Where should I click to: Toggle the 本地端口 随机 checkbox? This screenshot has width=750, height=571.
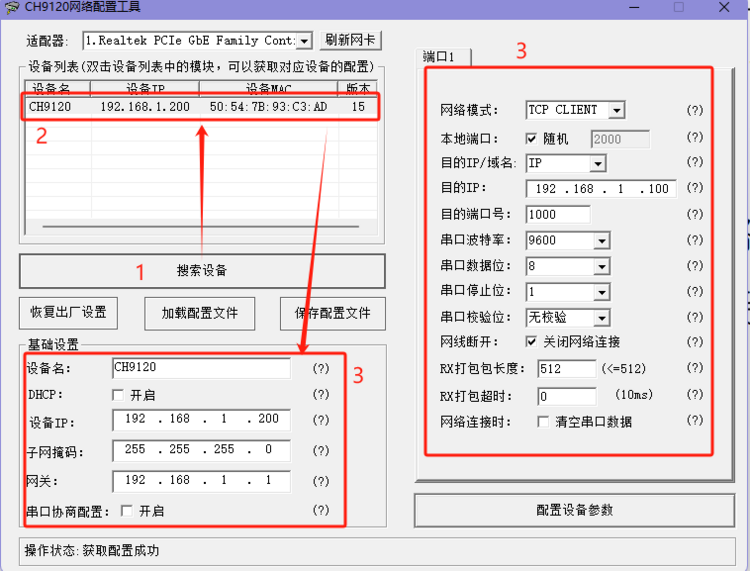[531, 139]
